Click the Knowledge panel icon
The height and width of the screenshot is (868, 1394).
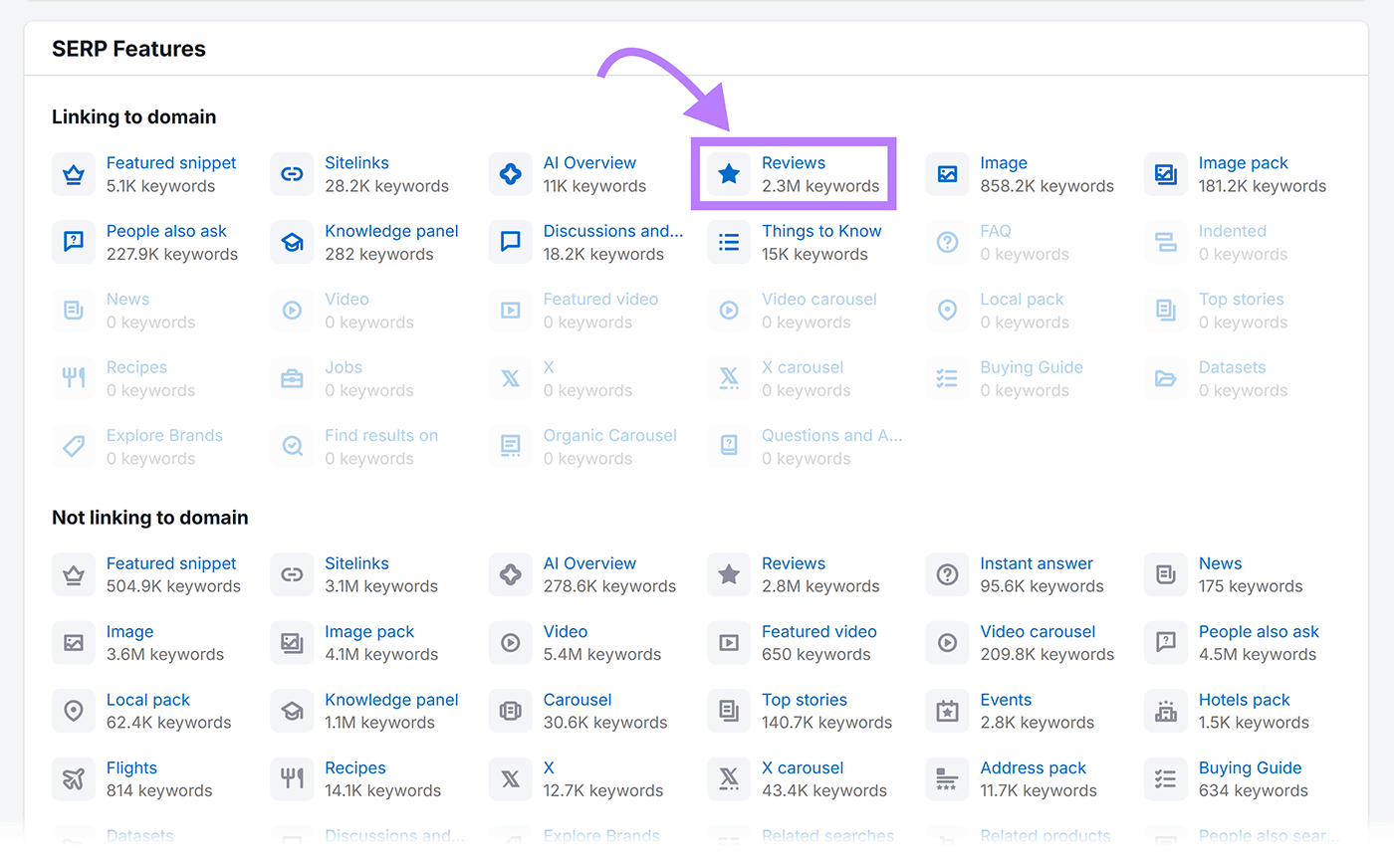292,242
